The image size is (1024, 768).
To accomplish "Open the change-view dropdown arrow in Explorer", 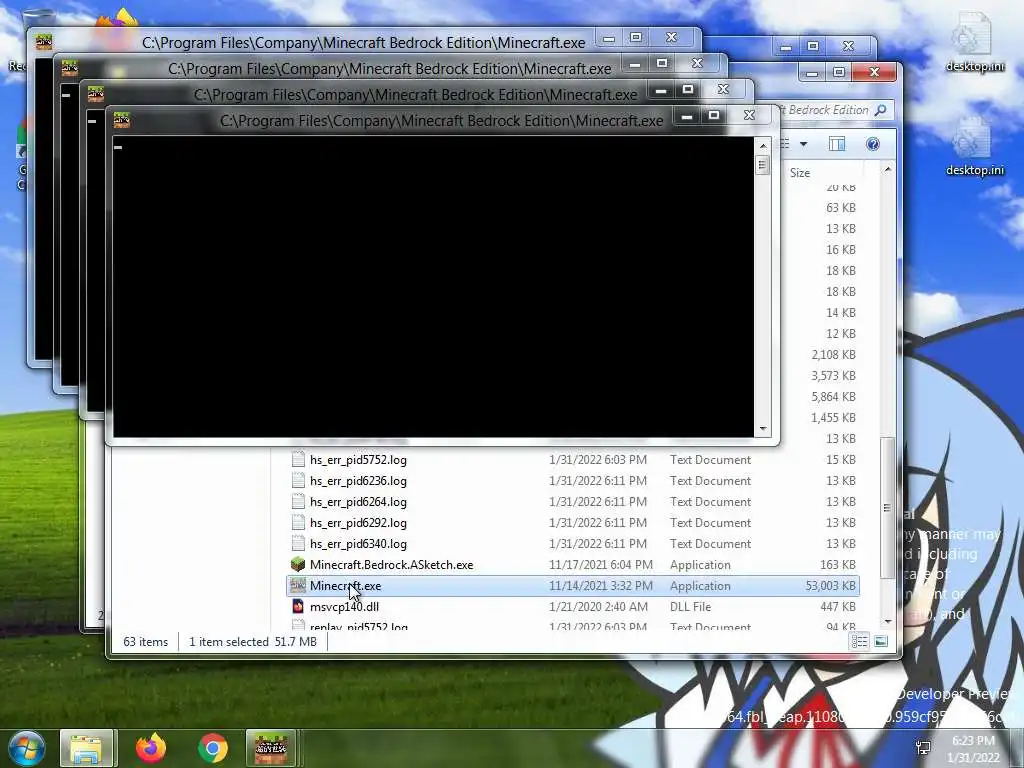I will coord(804,144).
